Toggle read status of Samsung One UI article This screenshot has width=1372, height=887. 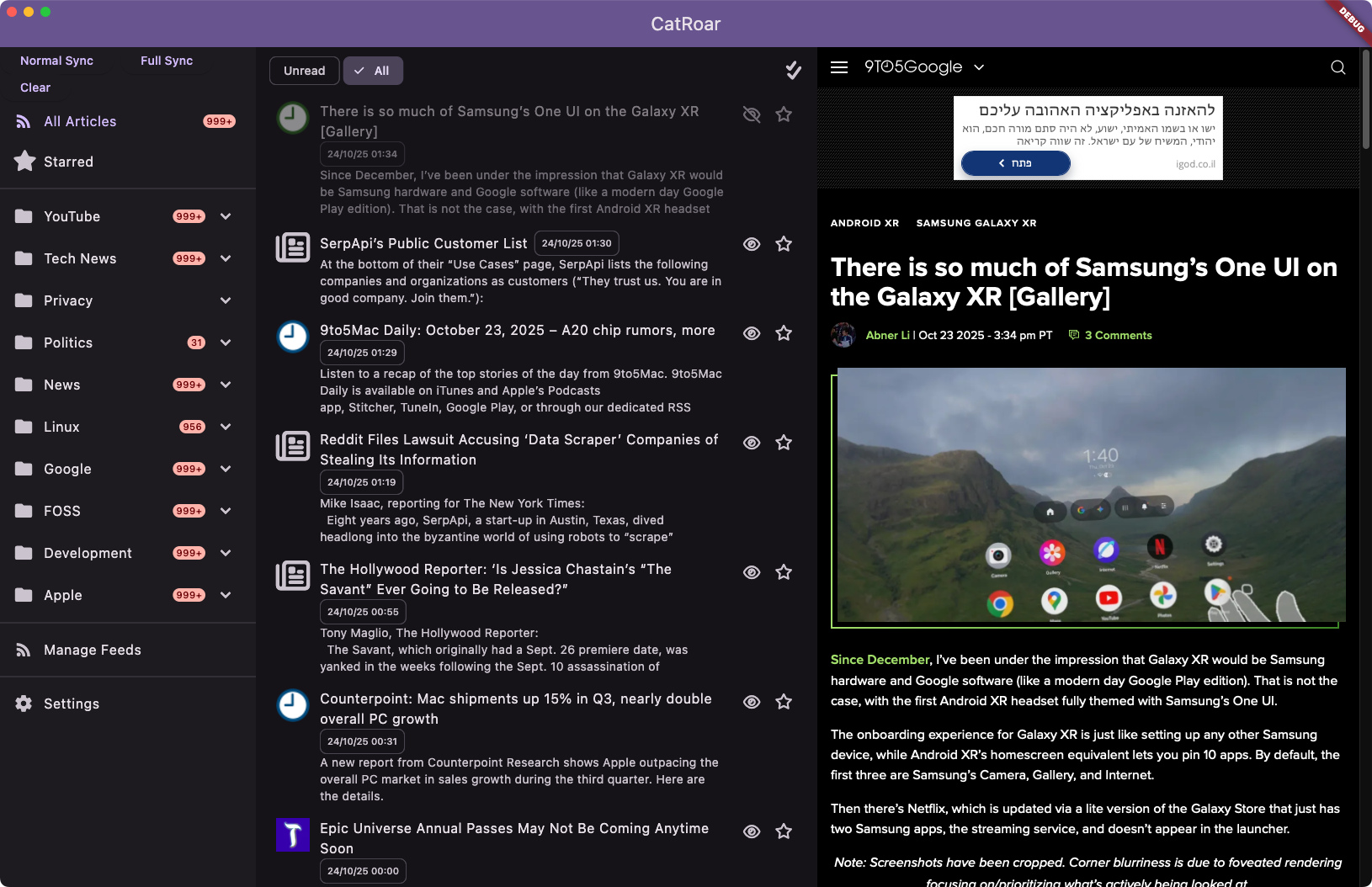[x=752, y=114]
